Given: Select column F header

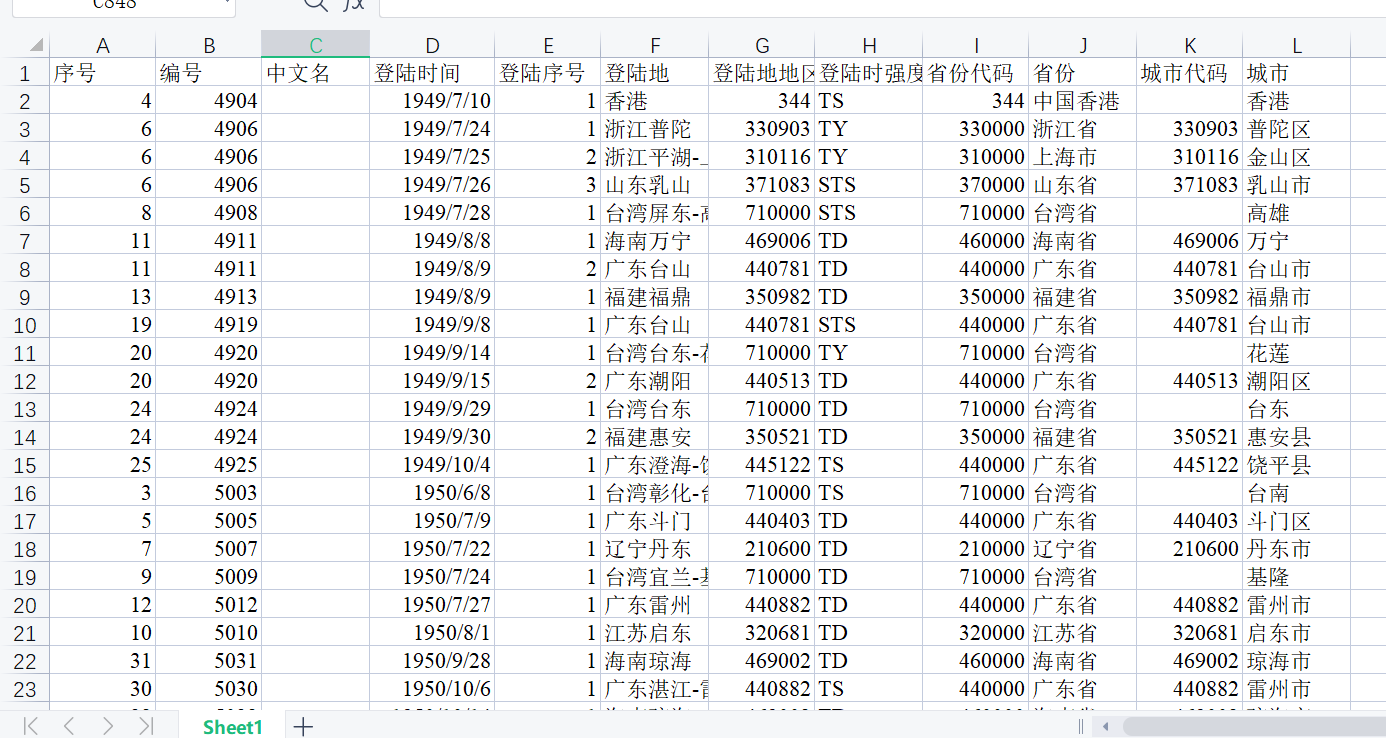Looking at the screenshot, I should [655, 45].
